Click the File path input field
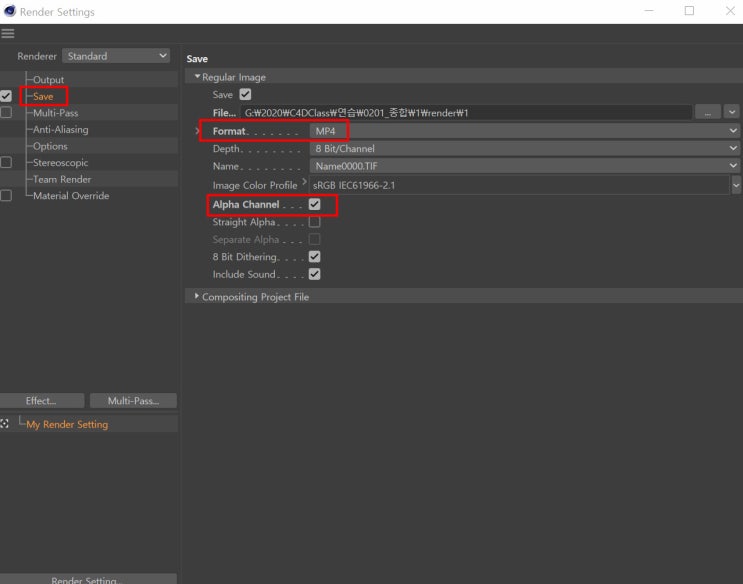Viewport: 743px width, 584px height. (x=466, y=113)
